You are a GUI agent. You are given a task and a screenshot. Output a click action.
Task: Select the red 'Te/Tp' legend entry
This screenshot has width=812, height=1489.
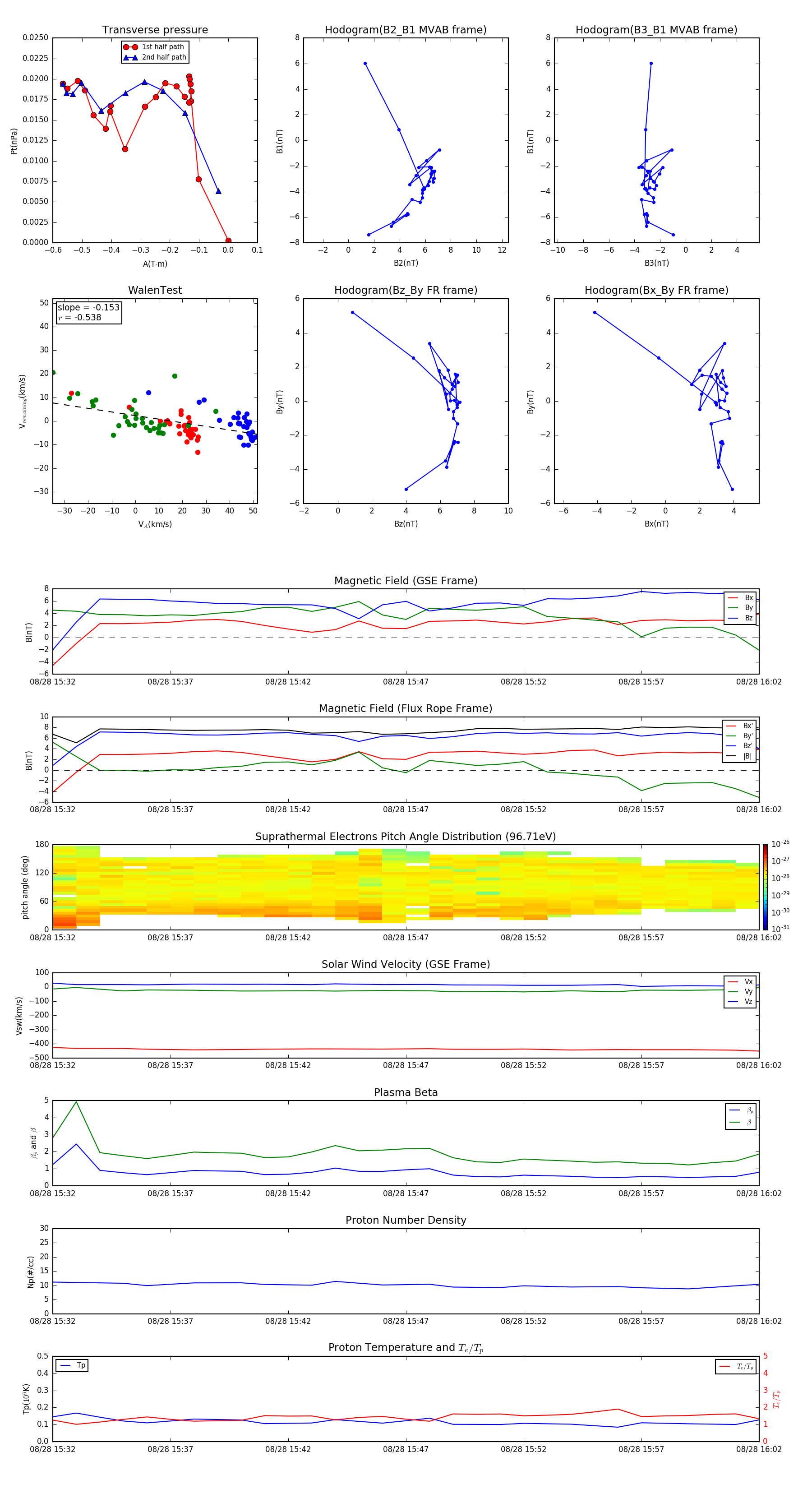tap(737, 1366)
